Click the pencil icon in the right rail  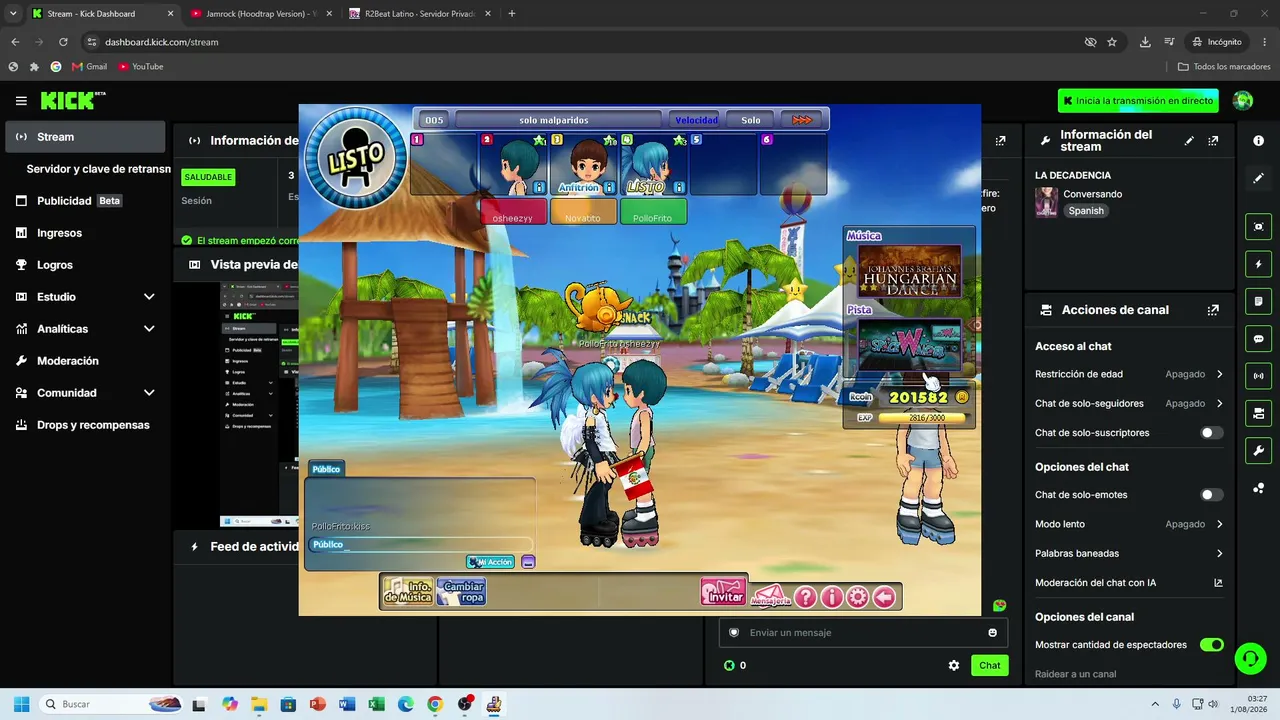point(1258,178)
